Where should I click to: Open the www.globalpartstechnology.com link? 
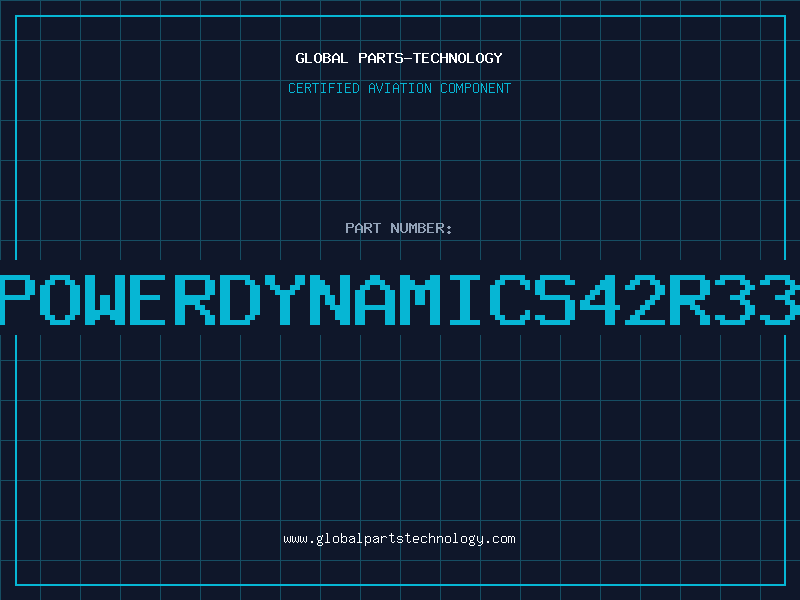click(399, 539)
